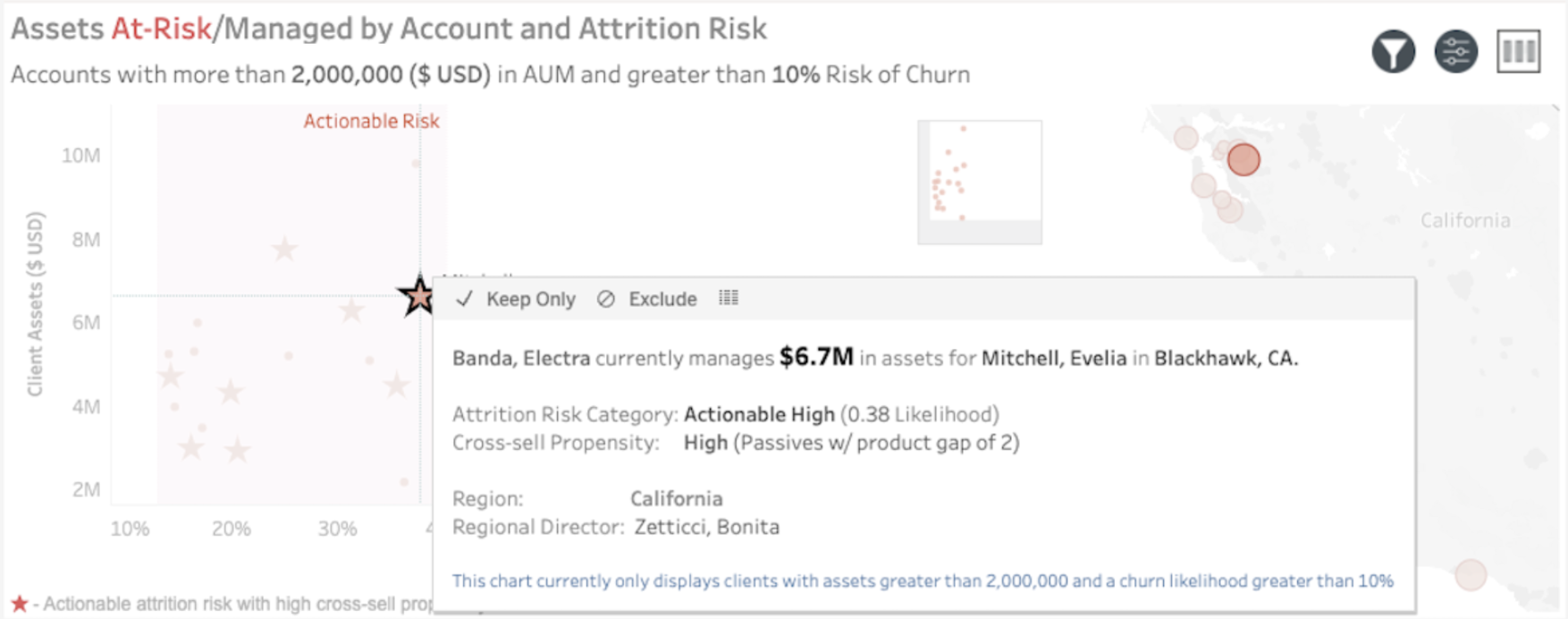This screenshot has height=619, width=1568.
Task: Click the Client Assets axis title
Action: (x=35, y=303)
